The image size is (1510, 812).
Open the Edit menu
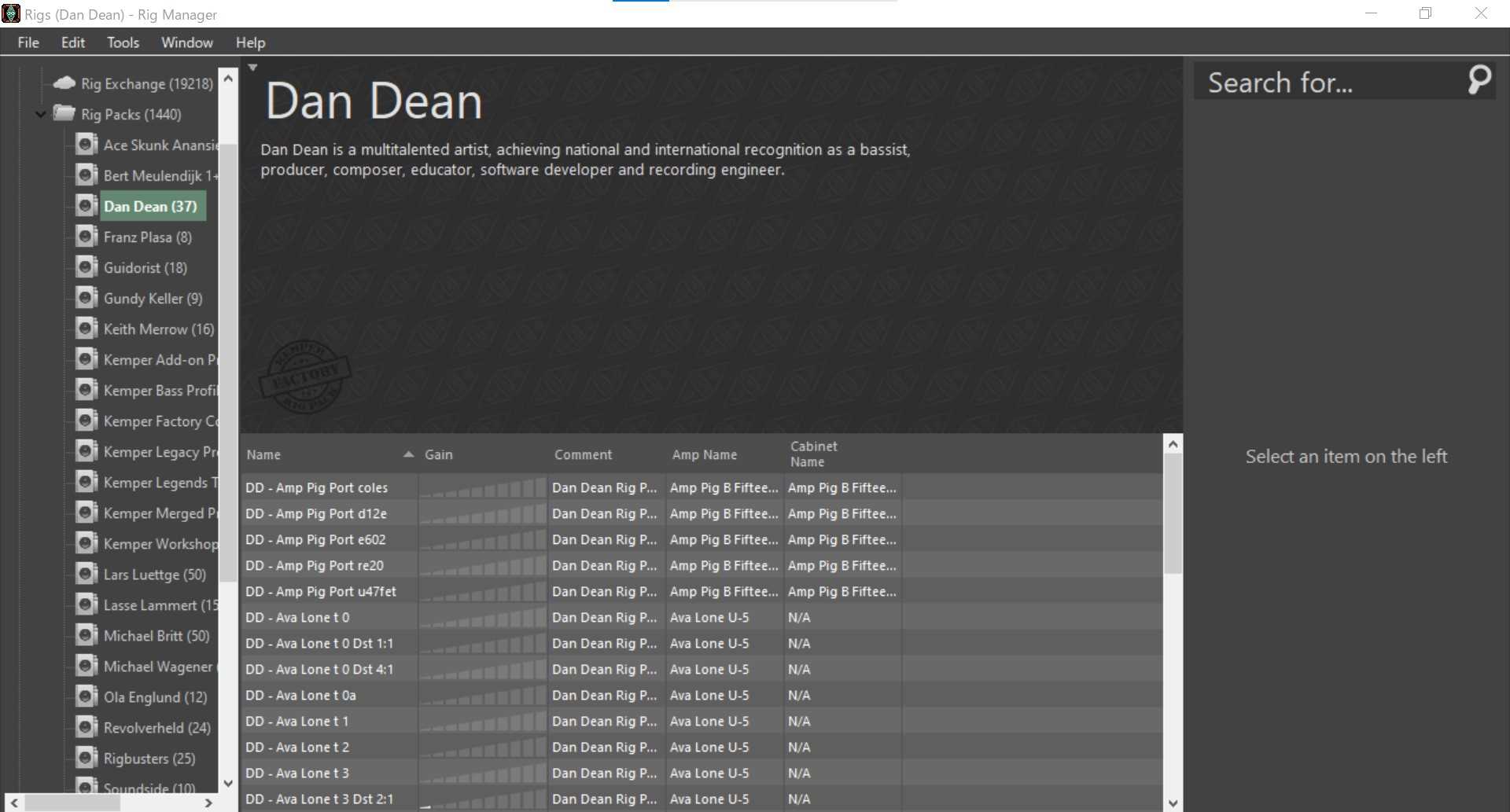tap(73, 42)
